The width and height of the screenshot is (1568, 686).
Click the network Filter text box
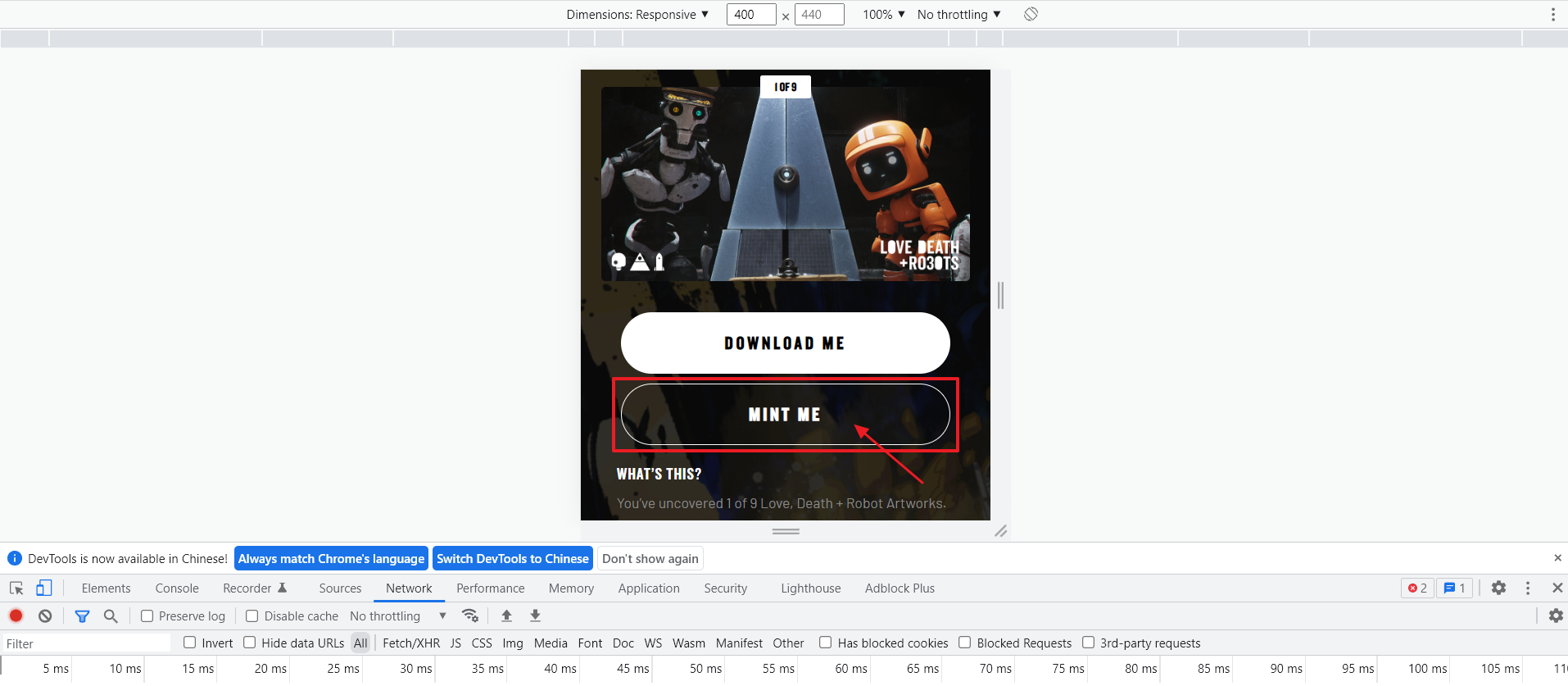click(86, 643)
